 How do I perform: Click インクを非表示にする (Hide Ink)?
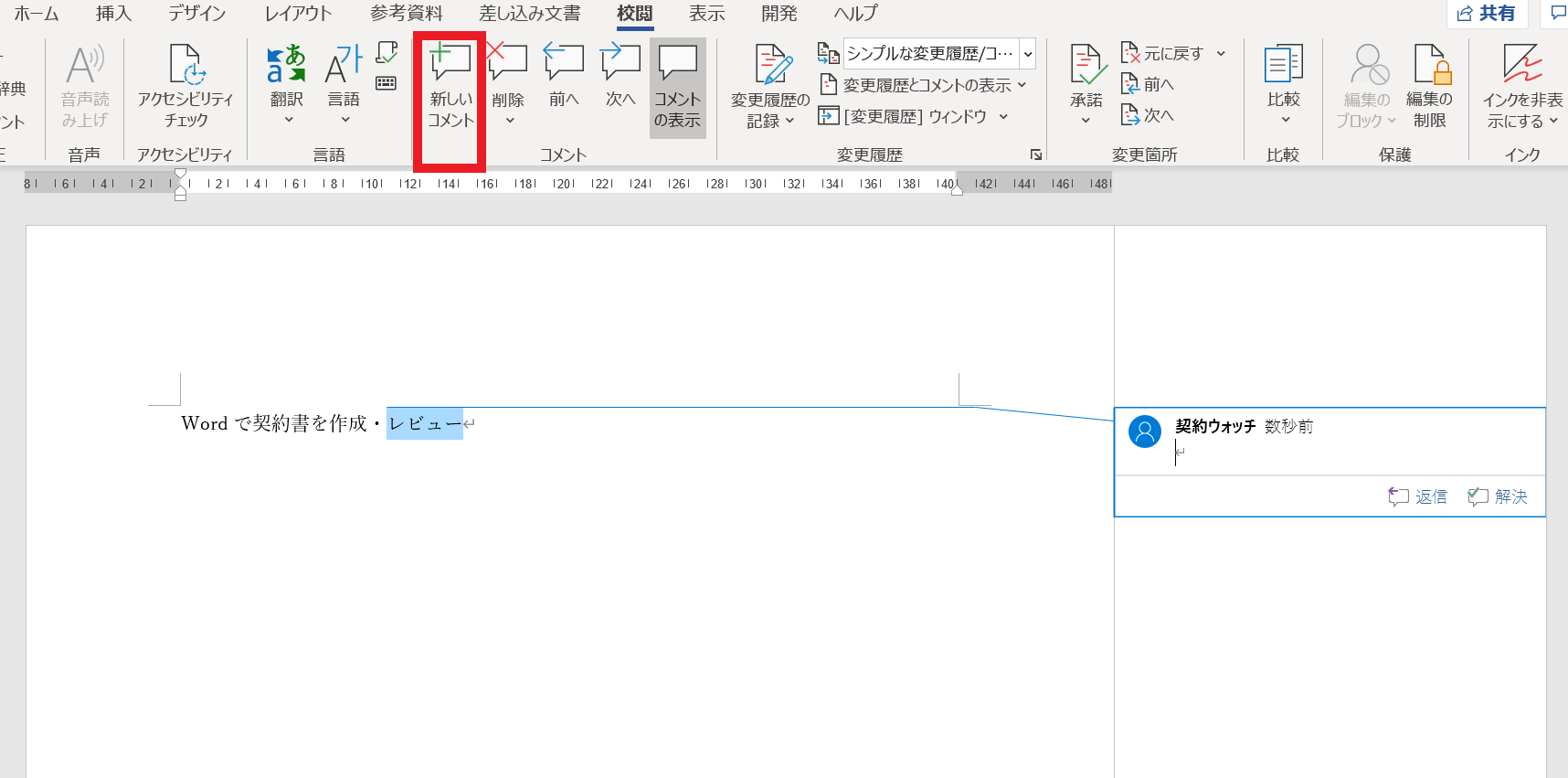(1522, 87)
